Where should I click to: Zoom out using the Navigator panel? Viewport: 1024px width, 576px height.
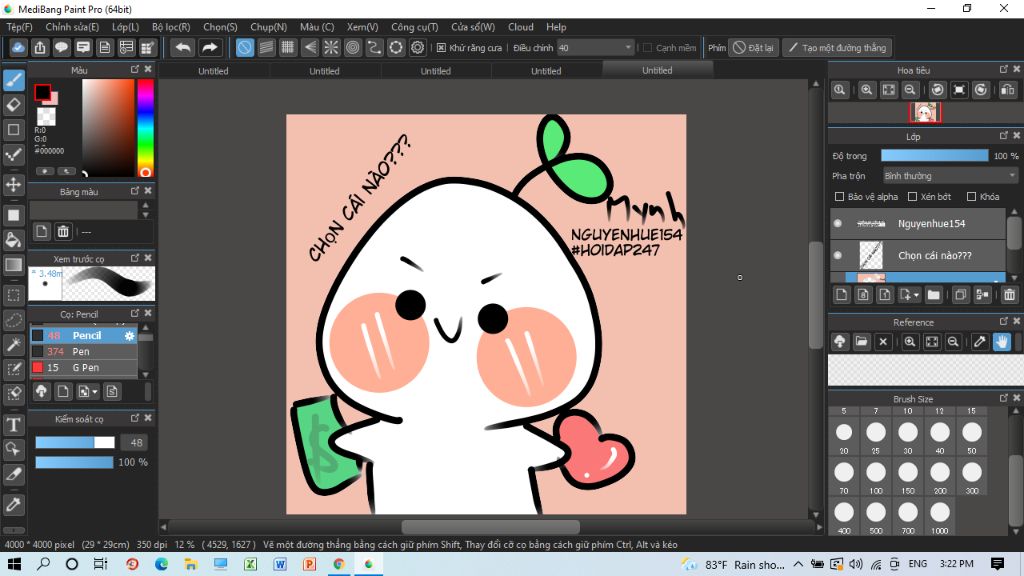910,90
